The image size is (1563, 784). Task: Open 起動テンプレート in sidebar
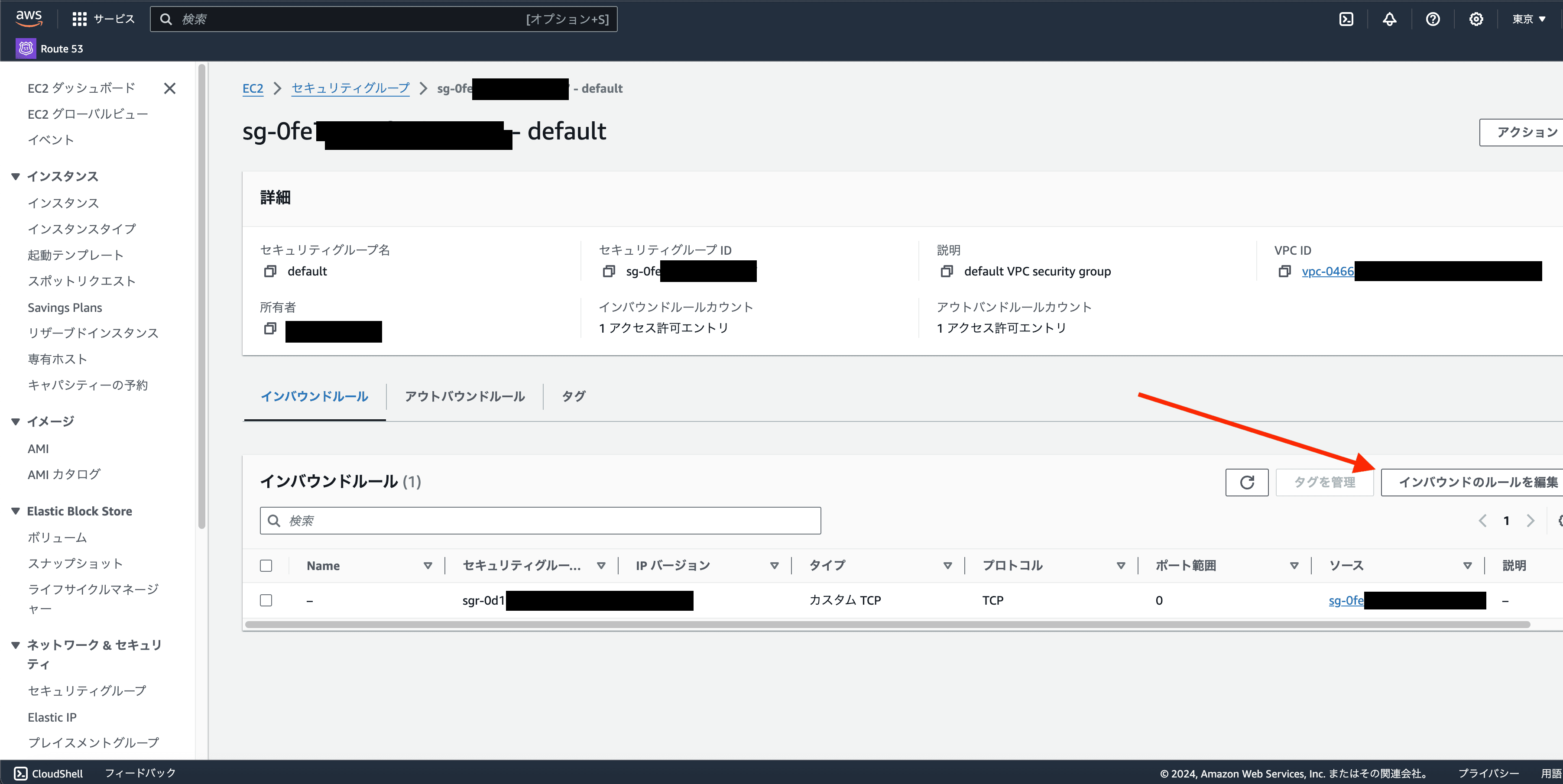tap(76, 256)
